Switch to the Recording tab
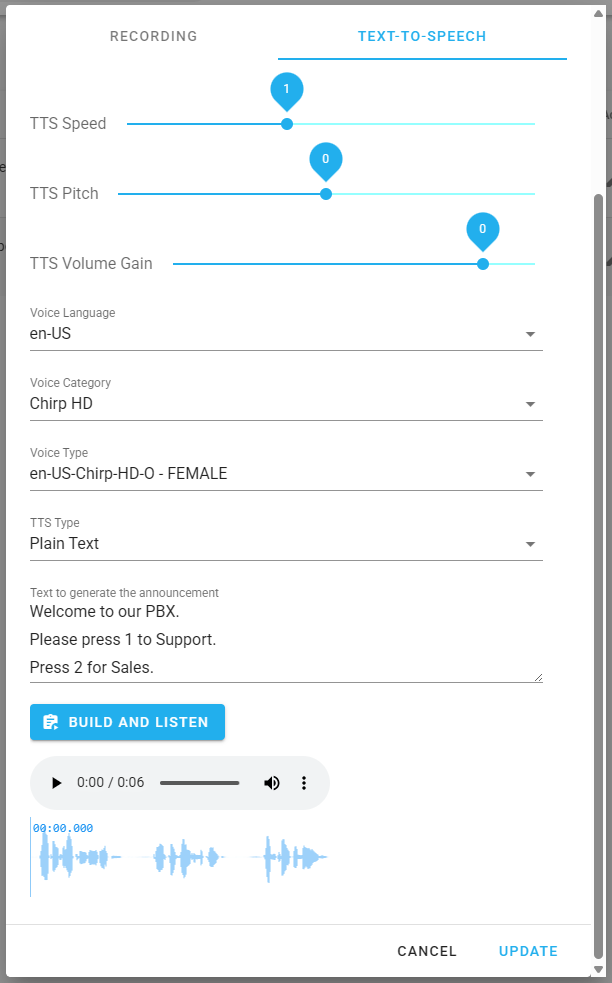Image resolution: width=612 pixels, height=983 pixels. [x=154, y=36]
